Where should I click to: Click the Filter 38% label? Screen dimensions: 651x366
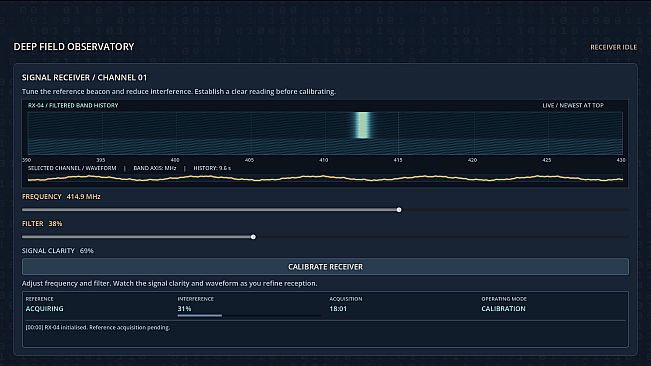42,224
